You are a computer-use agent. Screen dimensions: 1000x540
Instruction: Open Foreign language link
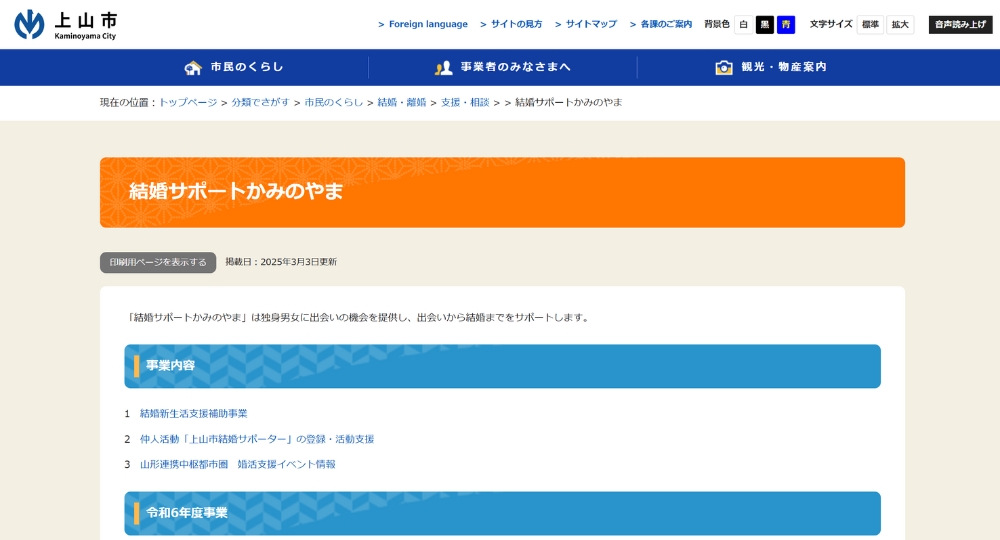click(x=427, y=24)
